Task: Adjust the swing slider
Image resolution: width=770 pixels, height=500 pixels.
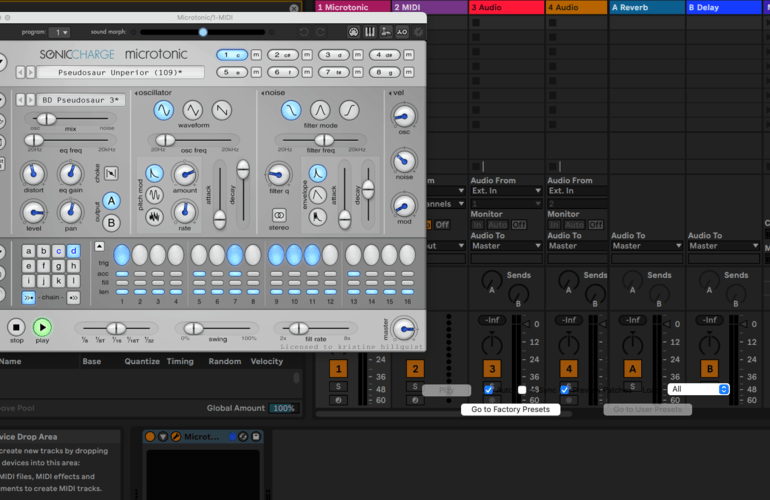Action: pyautogui.click(x=193, y=328)
